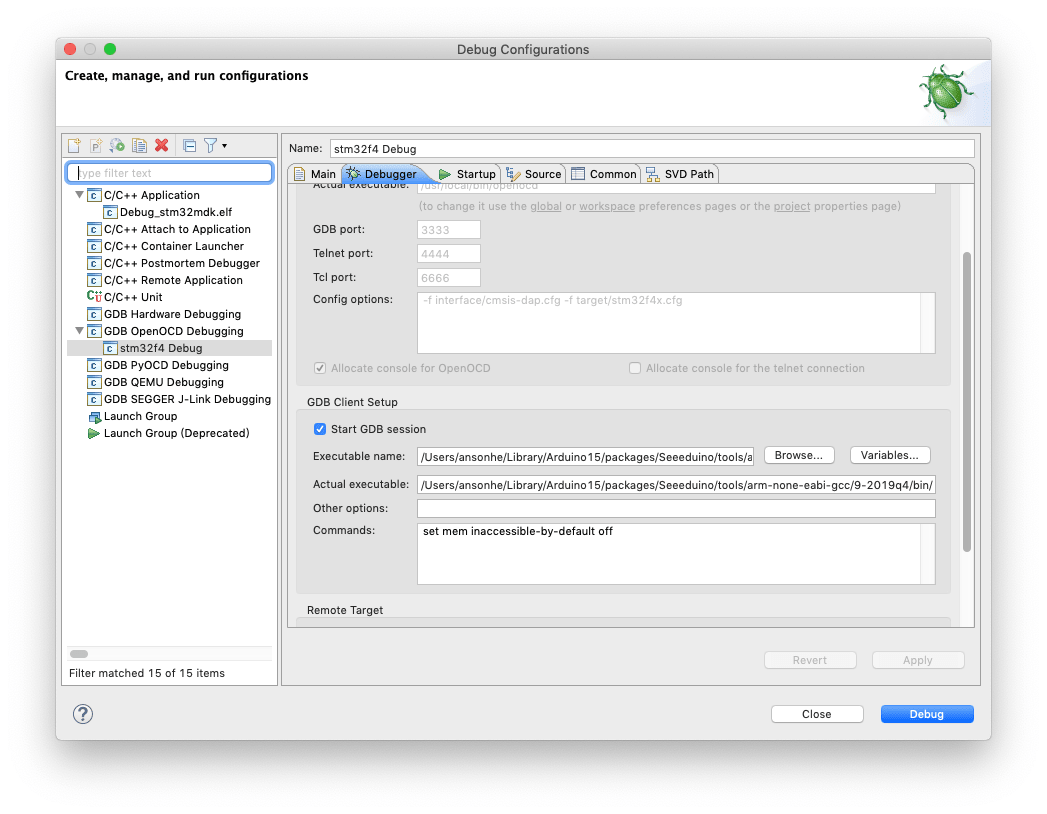This screenshot has width=1047, height=814.
Task: Click the Config options text area
Action: click(x=676, y=323)
